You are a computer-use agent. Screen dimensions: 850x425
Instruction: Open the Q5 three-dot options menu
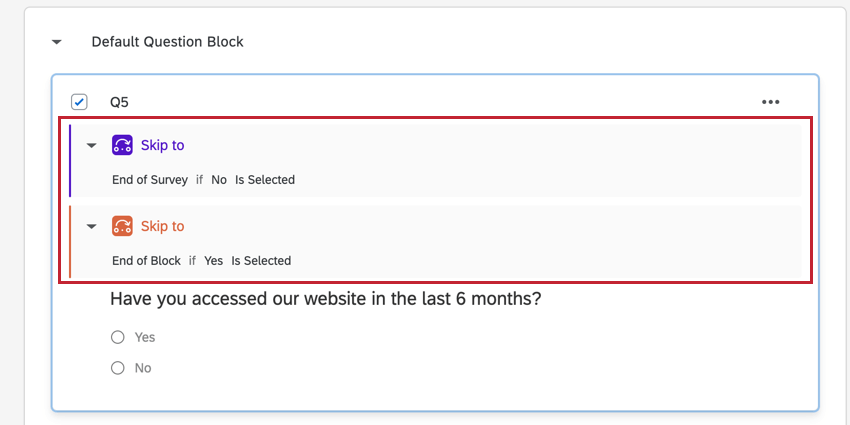click(770, 102)
